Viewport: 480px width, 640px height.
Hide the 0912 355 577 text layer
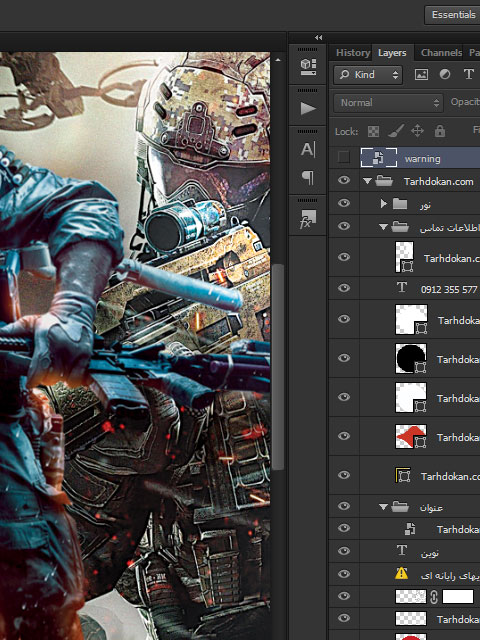click(344, 288)
